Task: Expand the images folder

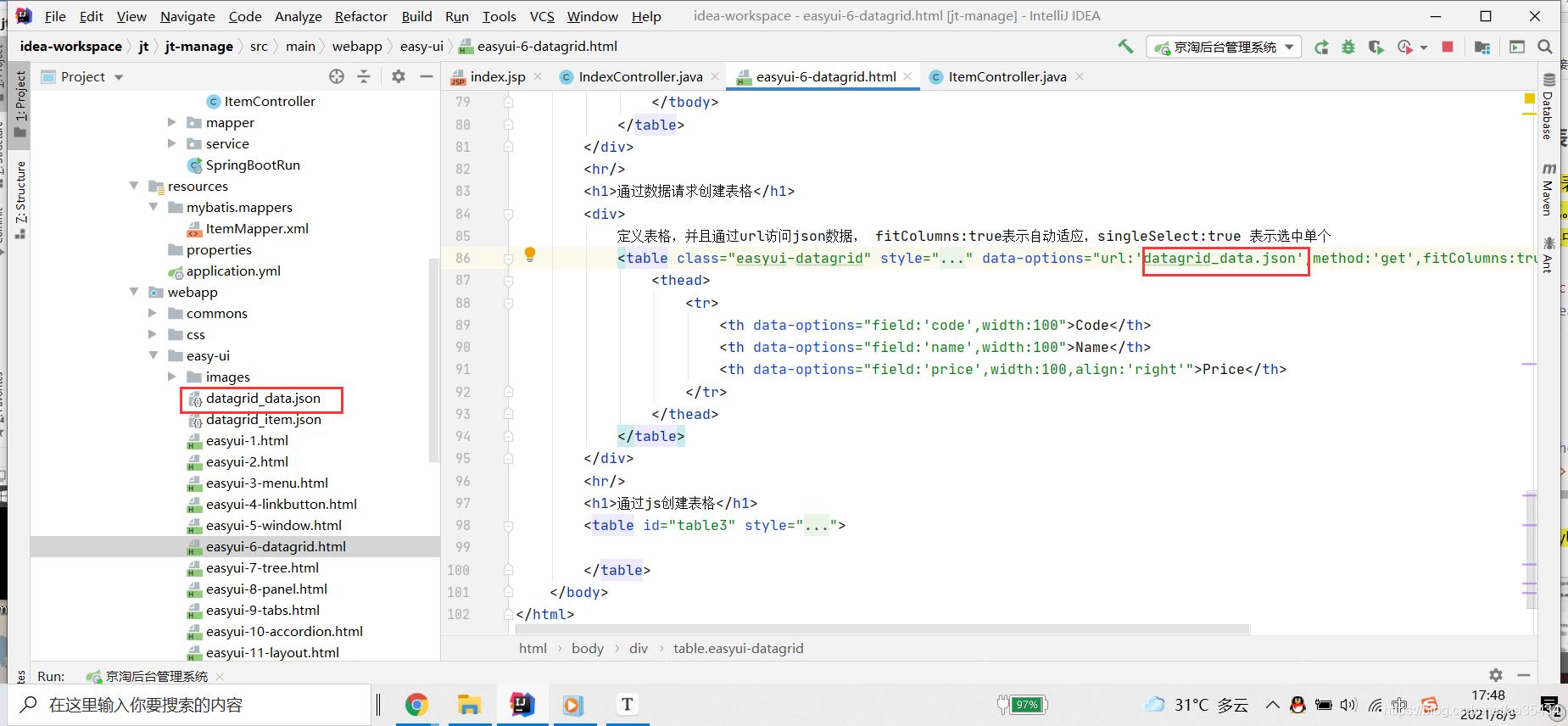Action: pyautogui.click(x=171, y=377)
